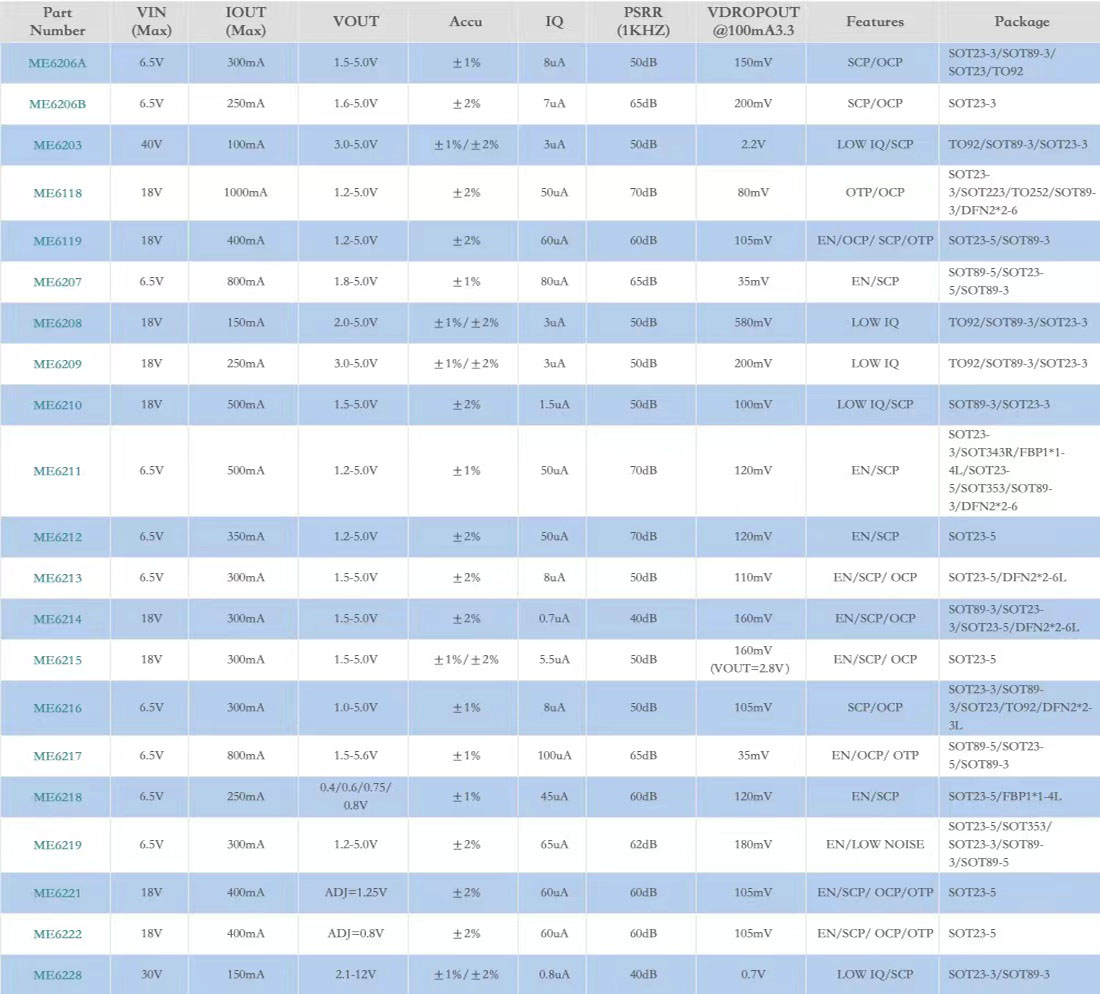The height and width of the screenshot is (994, 1100).
Task: Select the ME6218 VOUT cell with 0.4/0.6/0.75/0.8V
Action: click(356, 797)
